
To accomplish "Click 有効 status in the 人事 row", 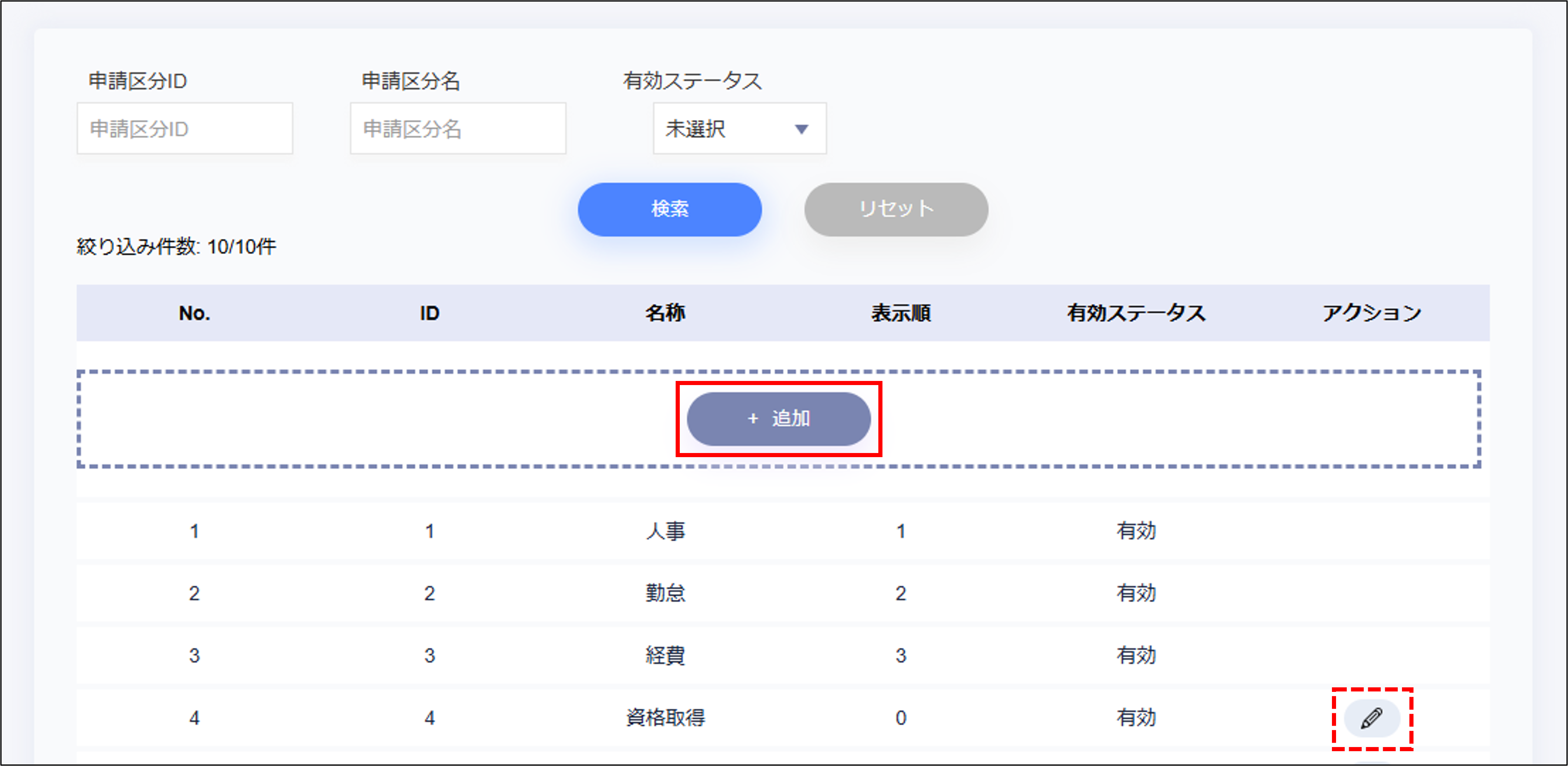I will [x=1136, y=531].
